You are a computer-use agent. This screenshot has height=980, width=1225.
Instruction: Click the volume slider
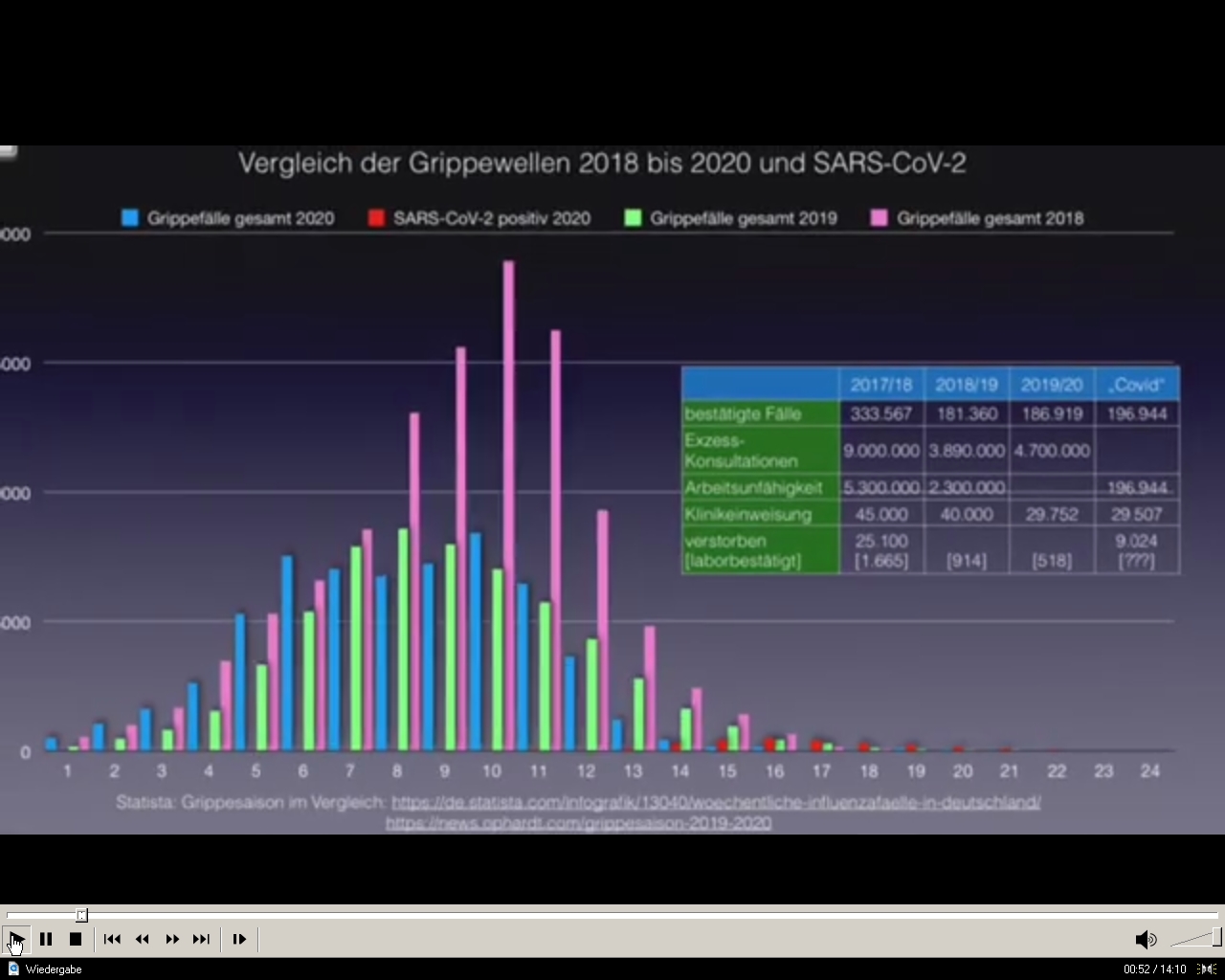(1196, 939)
